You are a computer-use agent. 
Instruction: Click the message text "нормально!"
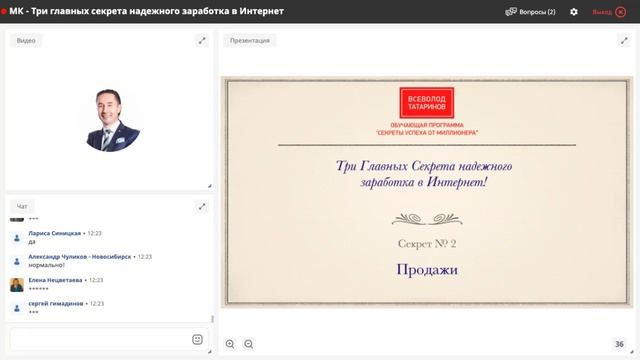click(47, 265)
